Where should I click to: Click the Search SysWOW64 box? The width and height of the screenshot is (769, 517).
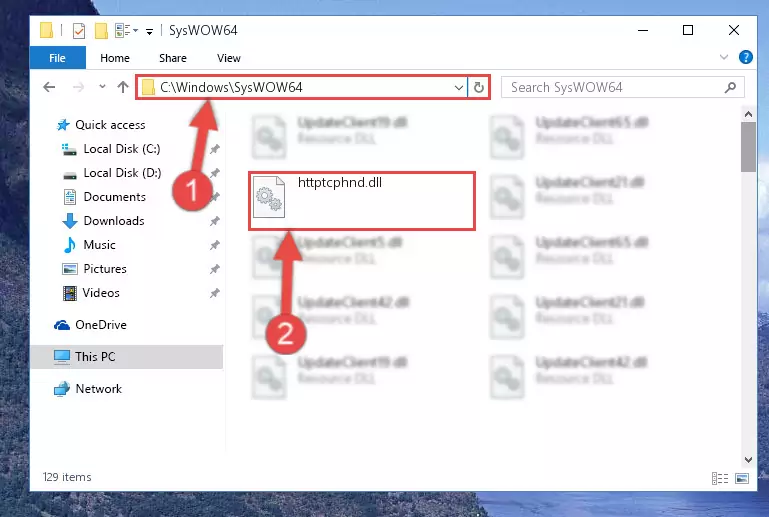tap(622, 87)
